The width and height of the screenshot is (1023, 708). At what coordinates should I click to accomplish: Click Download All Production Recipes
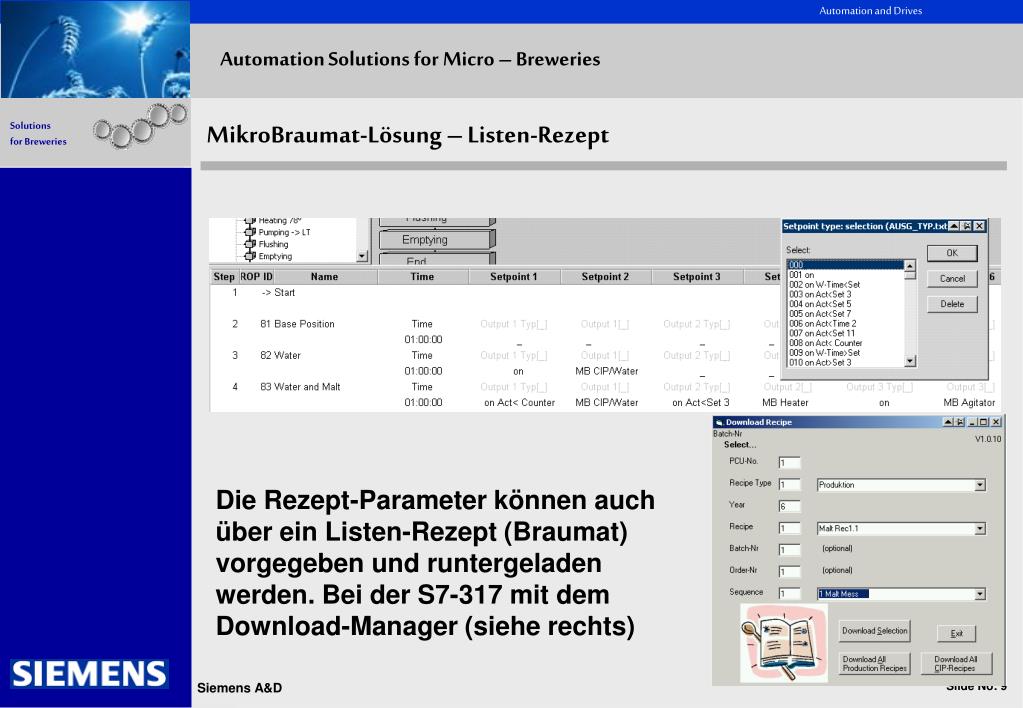coord(874,664)
